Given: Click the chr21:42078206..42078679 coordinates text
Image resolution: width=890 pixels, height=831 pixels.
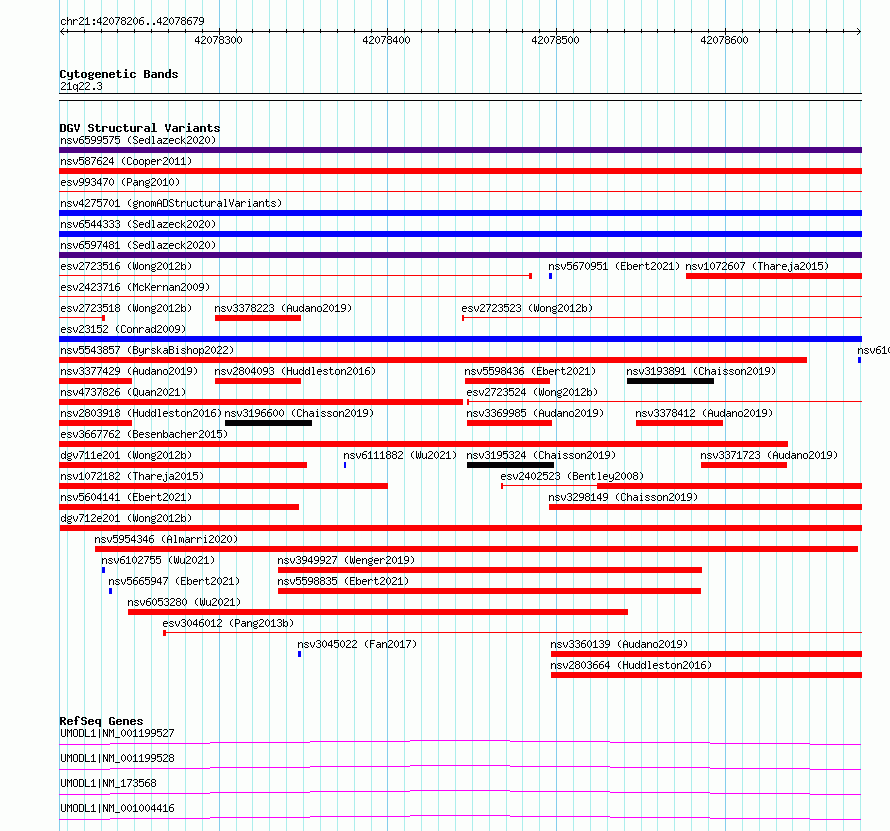Looking at the screenshot, I should coord(132,22).
